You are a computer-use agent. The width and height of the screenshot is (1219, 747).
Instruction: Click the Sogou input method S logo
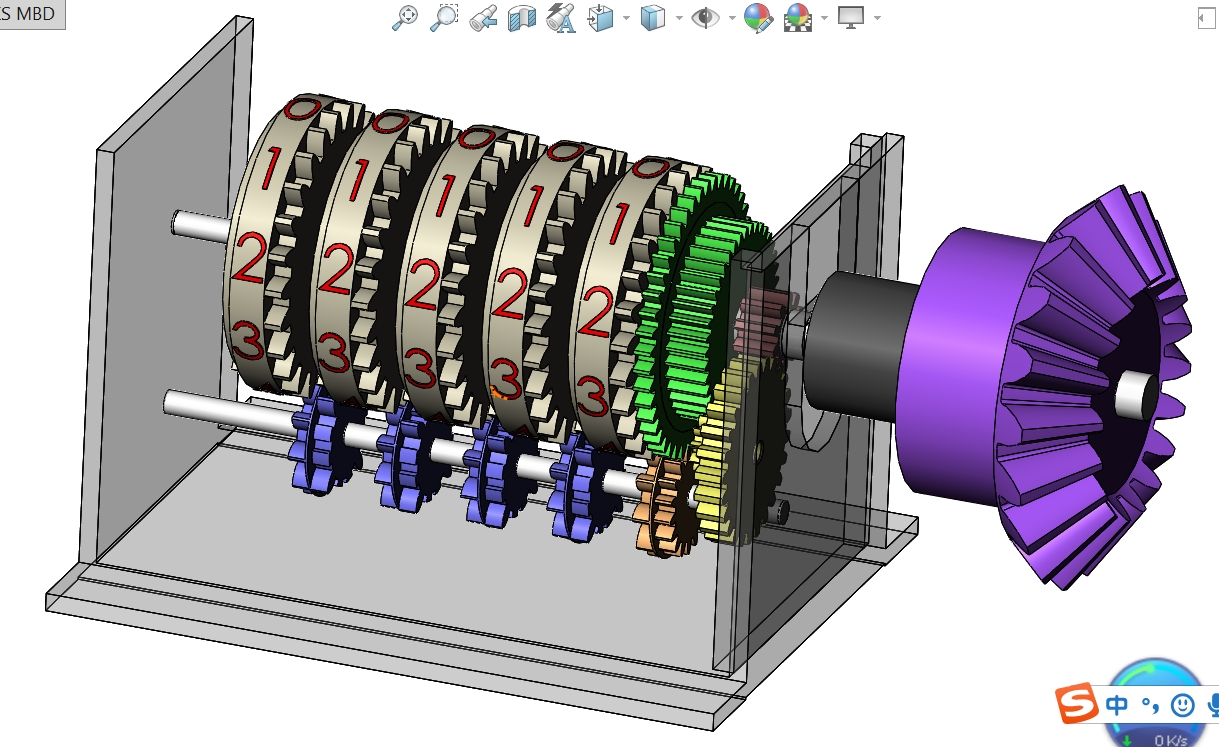pos(1078,705)
